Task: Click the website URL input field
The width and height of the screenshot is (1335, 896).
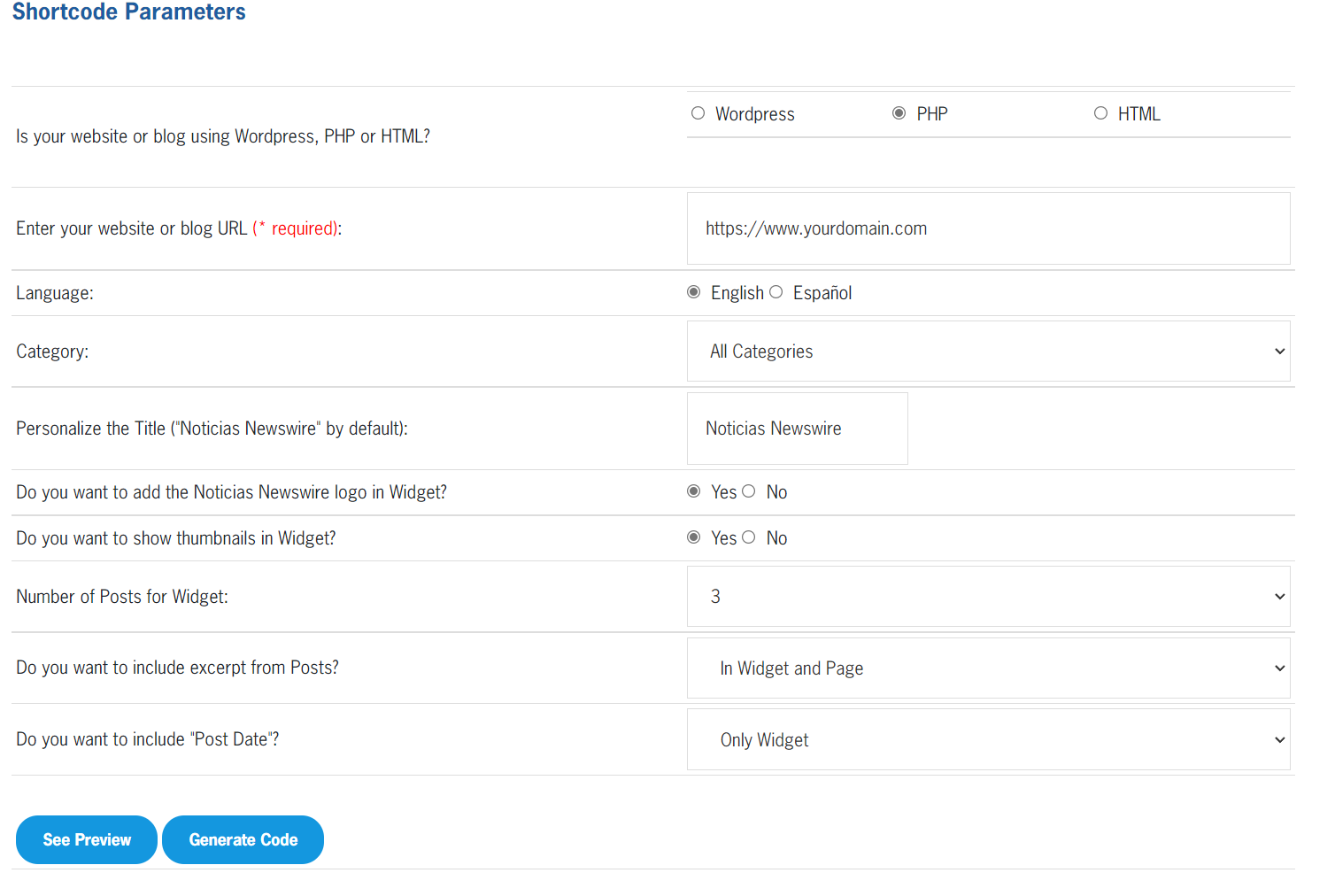Action: pyautogui.click(x=988, y=228)
